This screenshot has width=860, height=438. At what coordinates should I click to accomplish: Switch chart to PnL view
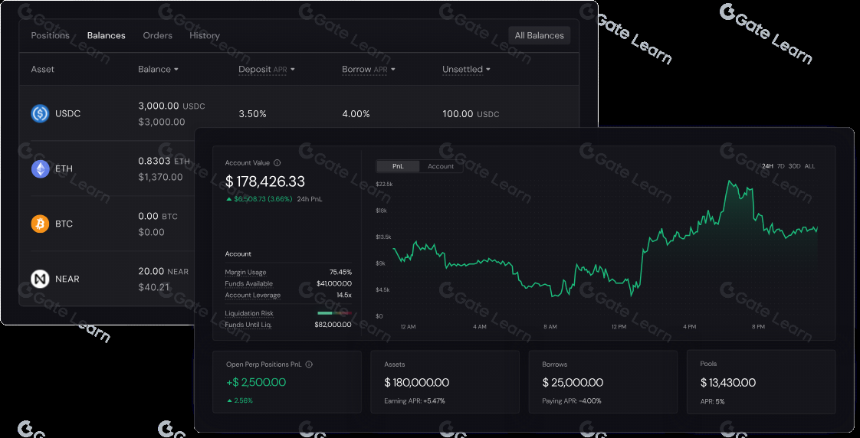pyautogui.click(x=398, y=166)
